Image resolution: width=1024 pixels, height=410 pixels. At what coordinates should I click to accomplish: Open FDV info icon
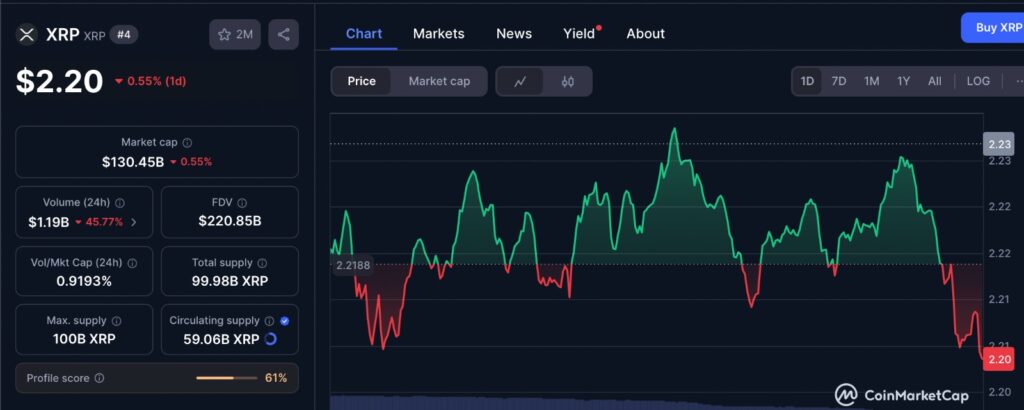(x=242, y=203)
